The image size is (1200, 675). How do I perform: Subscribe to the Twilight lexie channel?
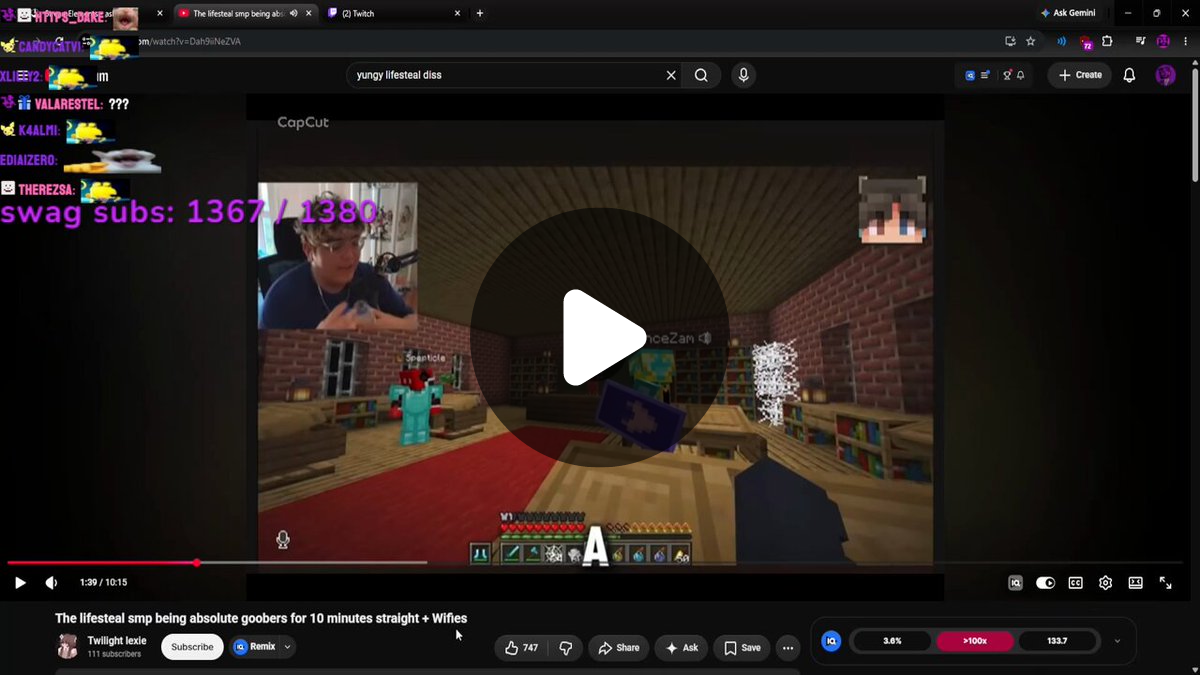pos(192,647)
